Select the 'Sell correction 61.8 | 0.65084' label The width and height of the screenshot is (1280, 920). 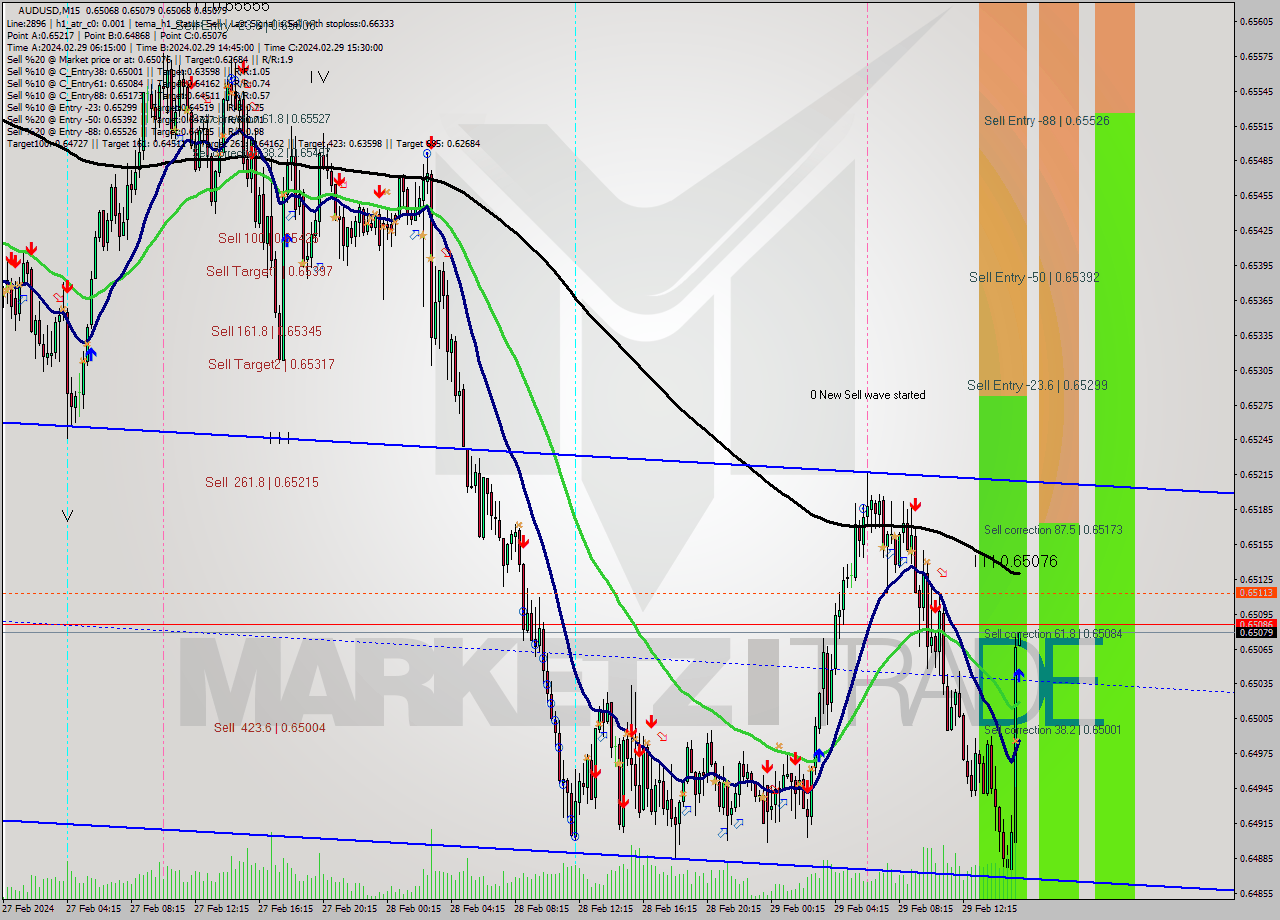point(1053,634)
